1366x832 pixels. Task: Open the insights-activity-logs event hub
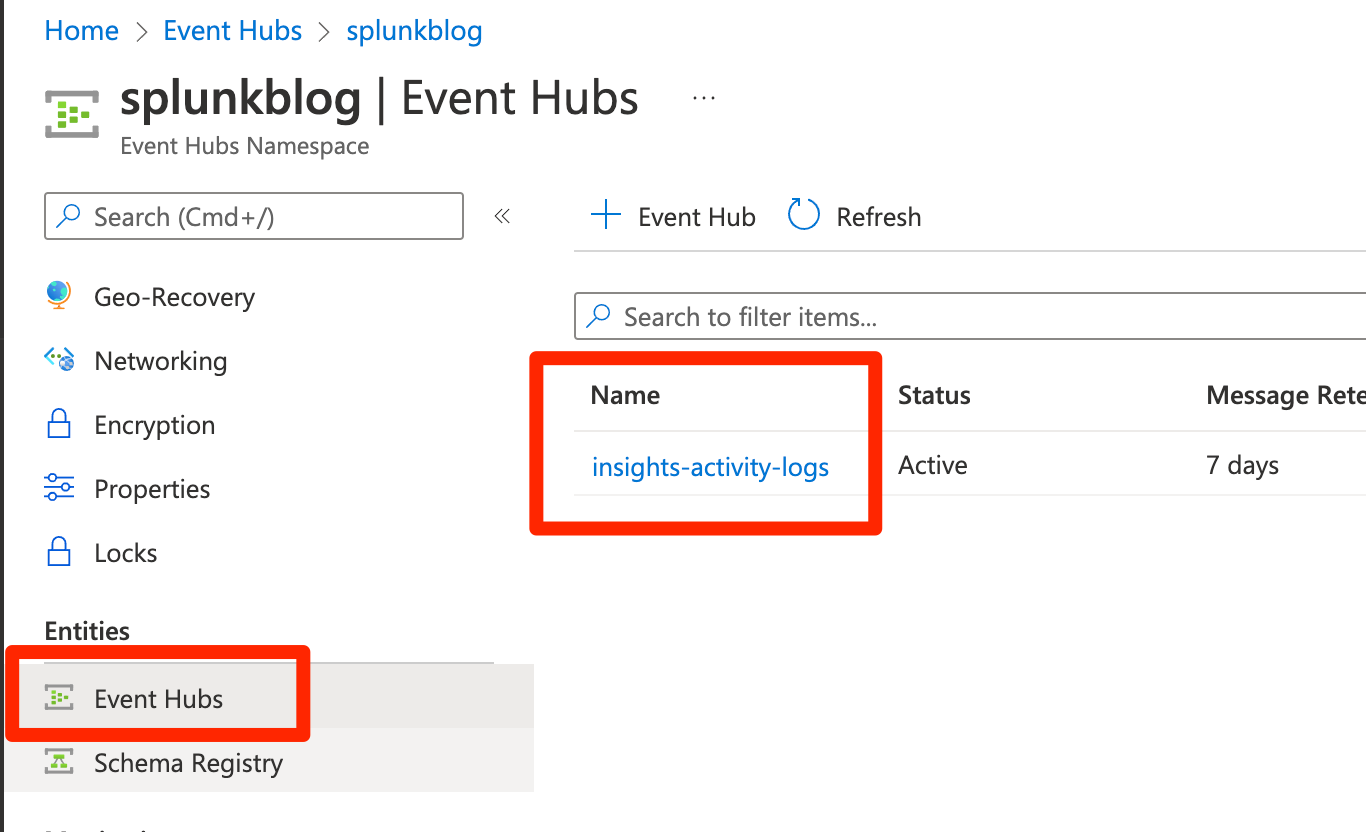click(x=710, y=466)
